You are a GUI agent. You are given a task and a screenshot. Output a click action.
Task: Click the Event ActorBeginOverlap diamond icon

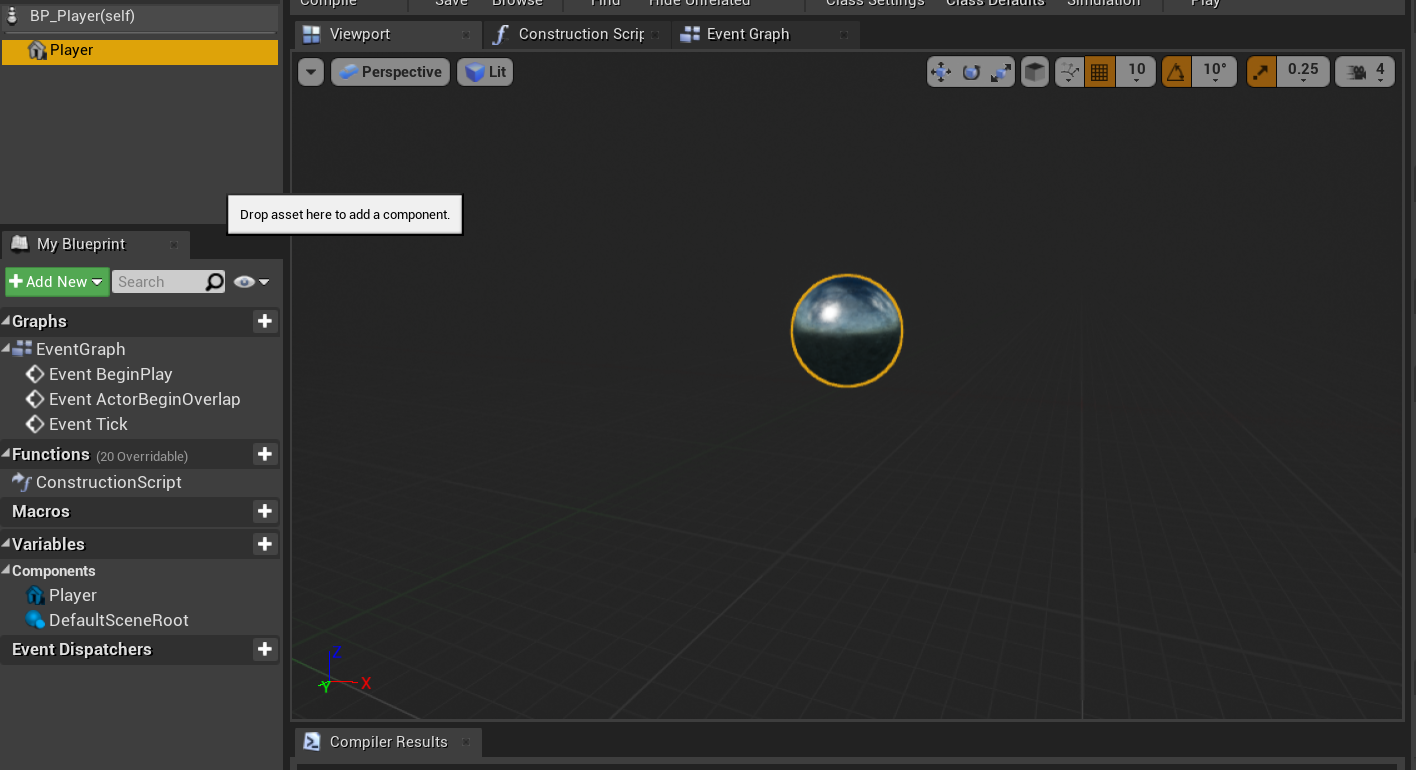(x=35, y=399)
